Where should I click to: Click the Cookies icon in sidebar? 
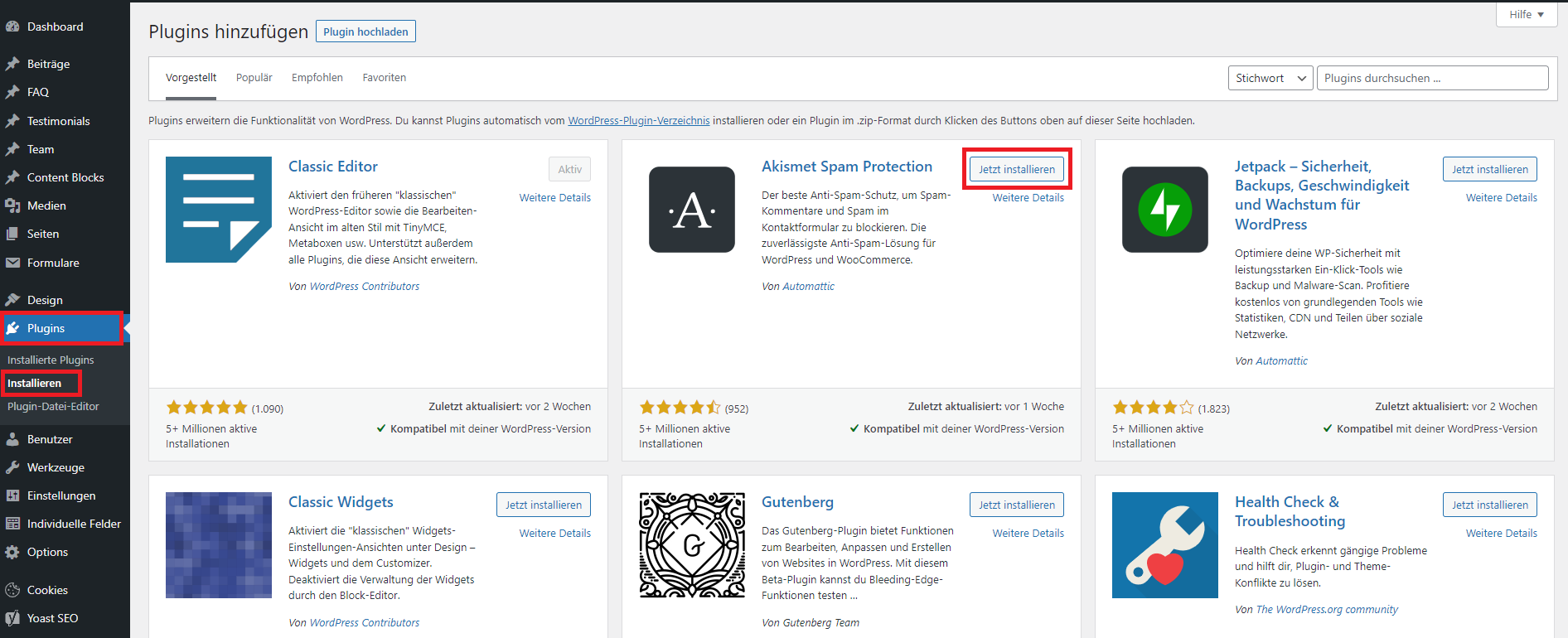(12, 590)
